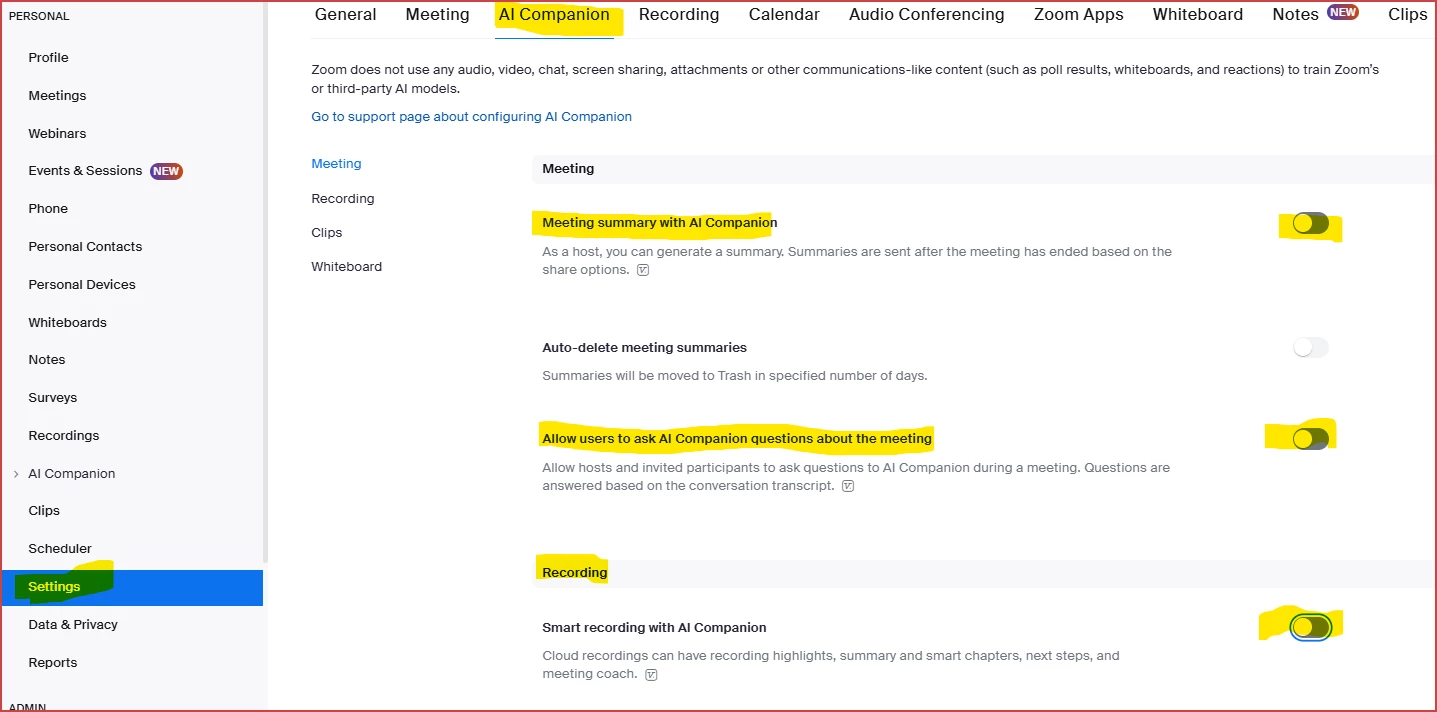Click info icon after conversation transcript description

[x=848, y=486]
